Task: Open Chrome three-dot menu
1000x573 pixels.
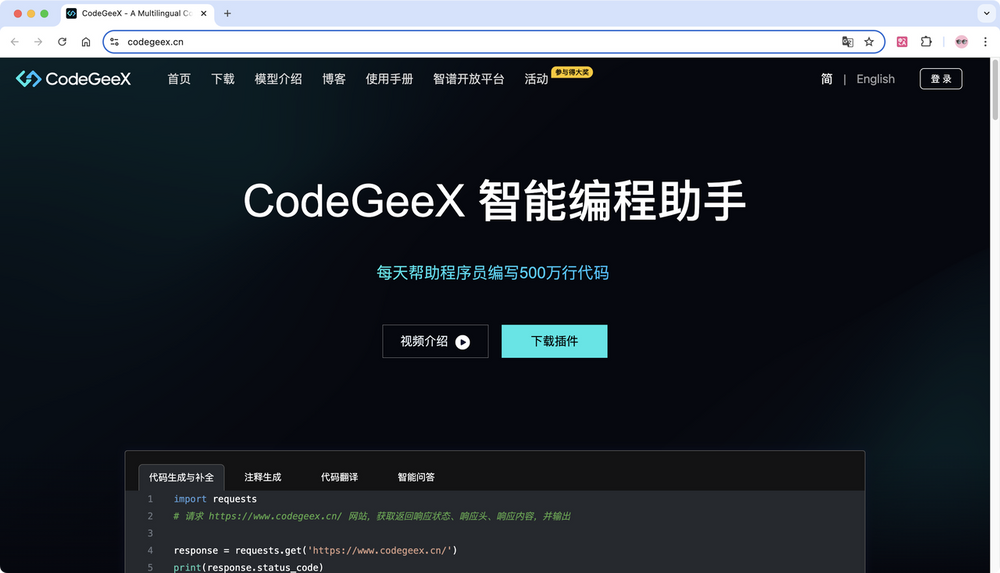Action: pyautogui.click(x=985, y=41)
